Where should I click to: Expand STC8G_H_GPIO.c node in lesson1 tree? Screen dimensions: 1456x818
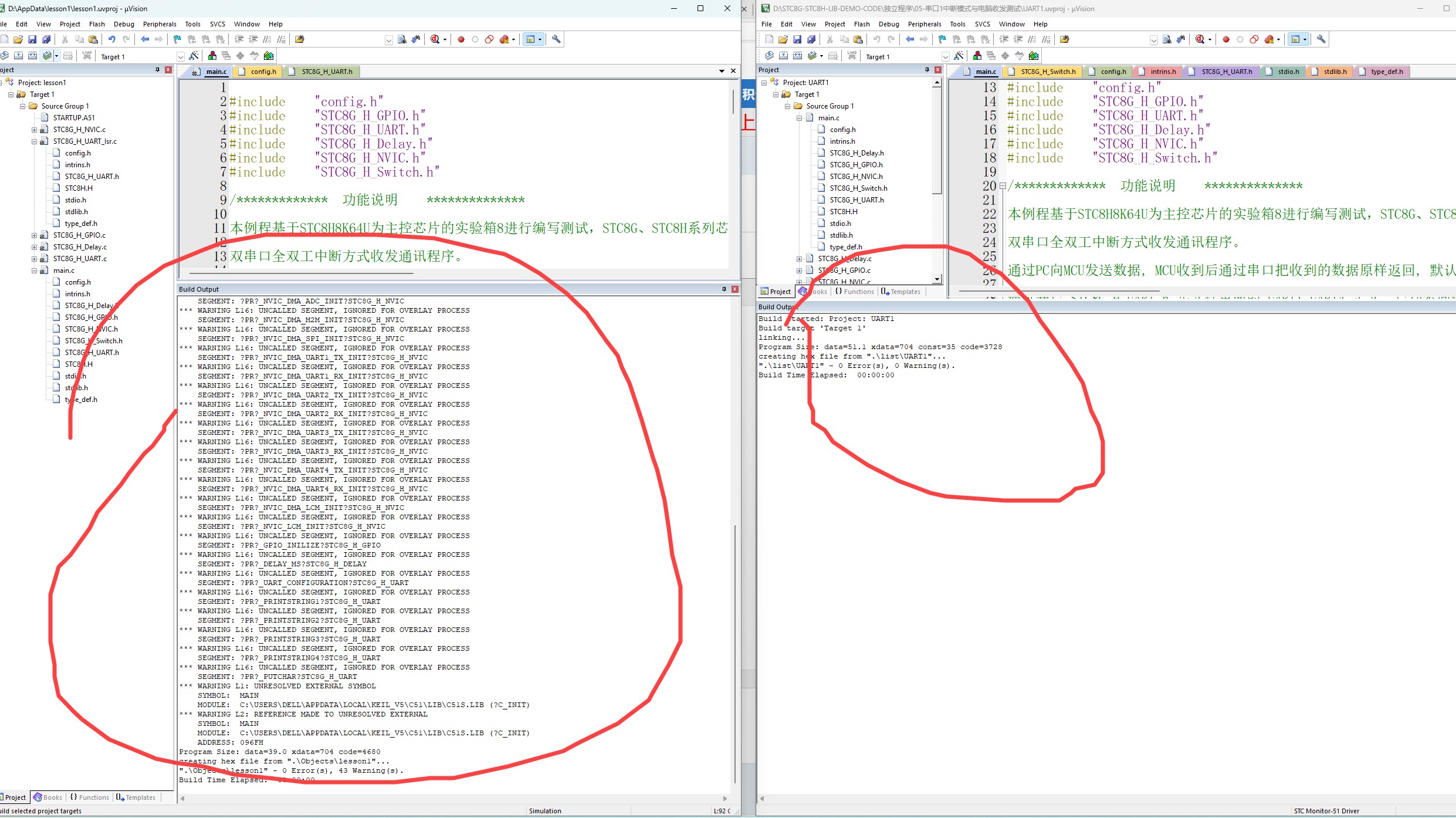[34, 235]
